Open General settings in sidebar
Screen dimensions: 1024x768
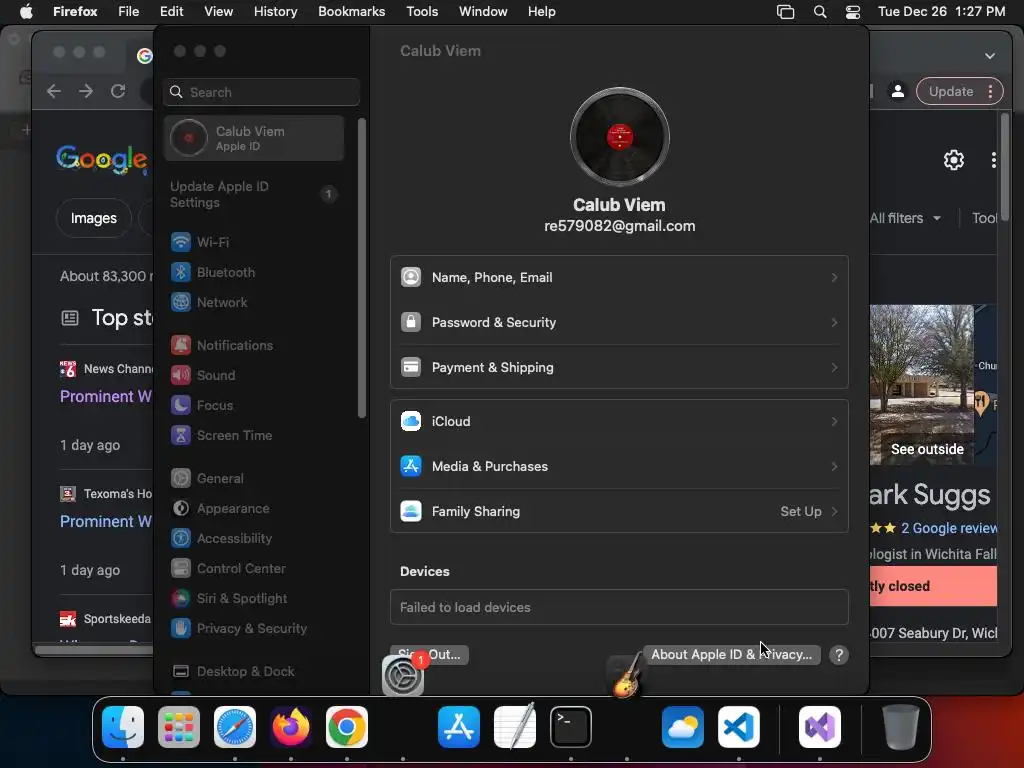pyautogui.click(x=206, y=479)
